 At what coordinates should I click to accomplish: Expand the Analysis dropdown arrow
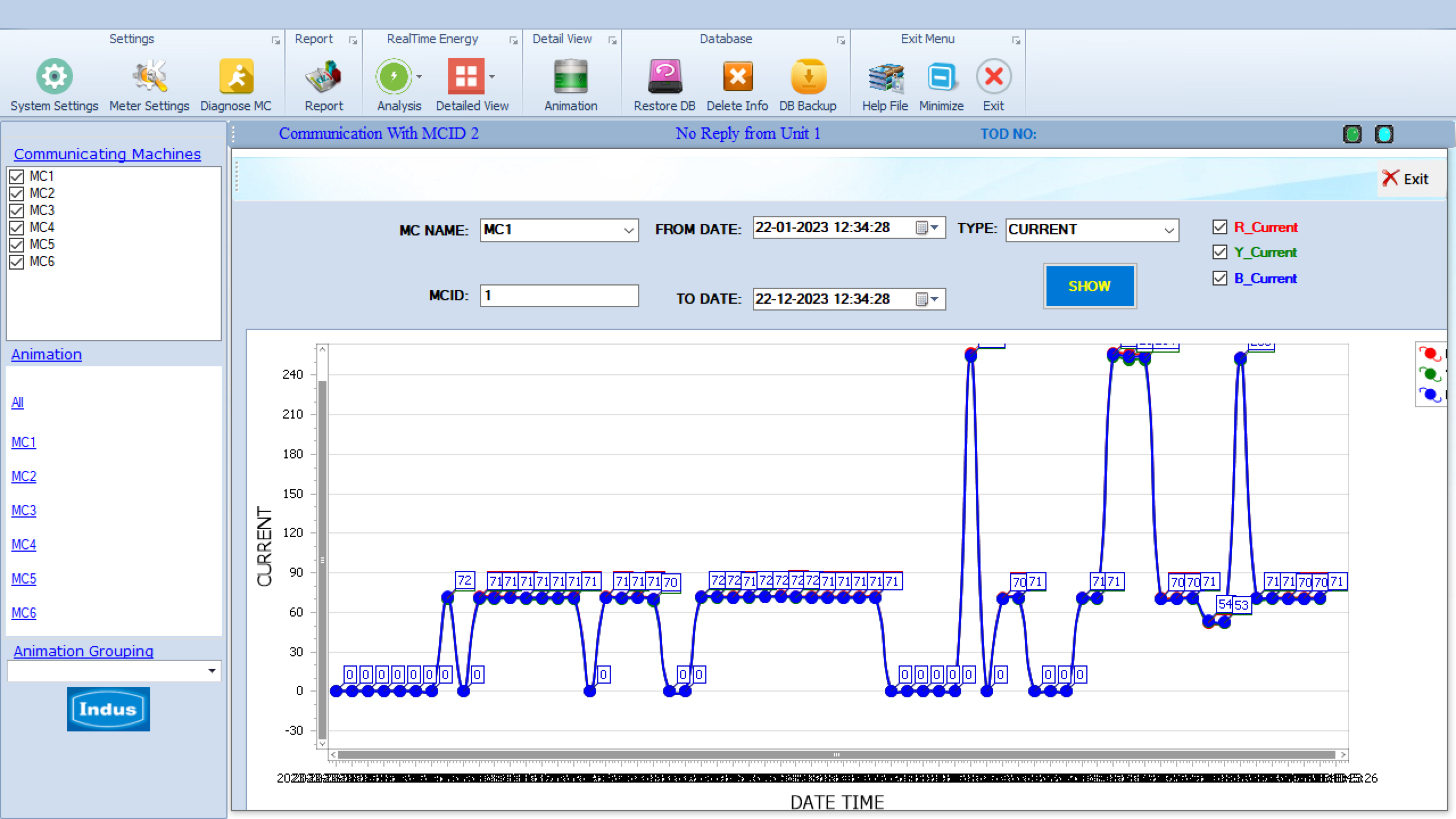(x=419, y=76)
